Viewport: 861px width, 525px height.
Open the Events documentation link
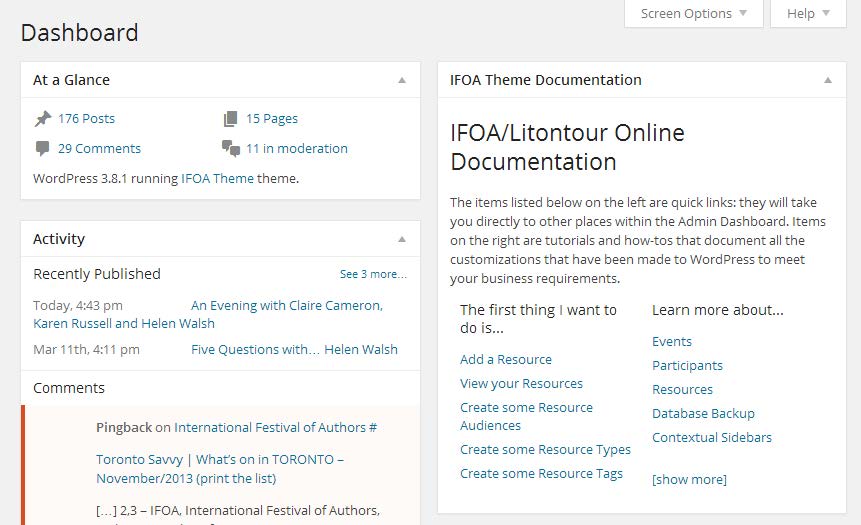tap(672, 342)
